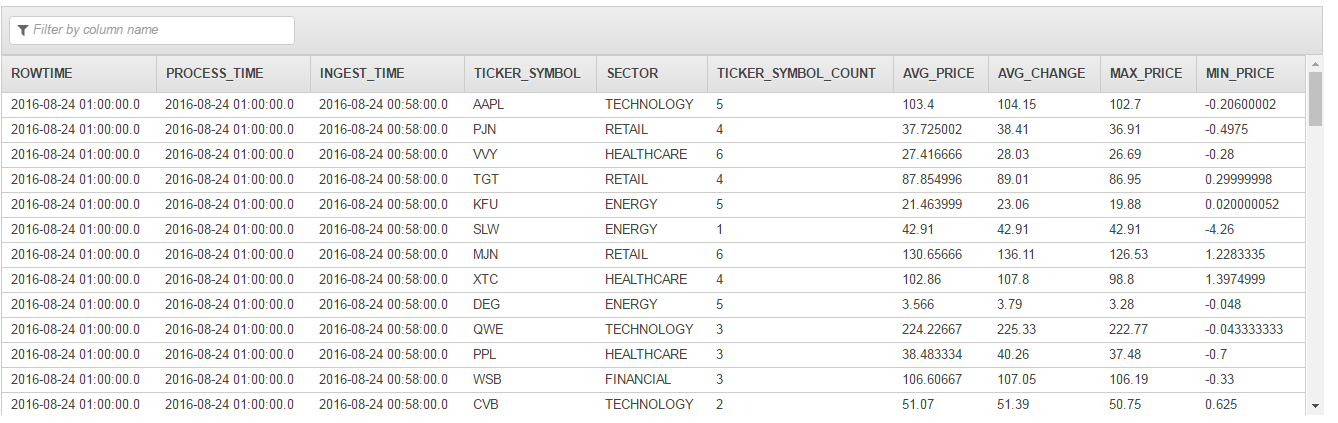Click the MAX_PRICE column header
The height and width of the screenshot is (423, 1338).
point(1149,73)
